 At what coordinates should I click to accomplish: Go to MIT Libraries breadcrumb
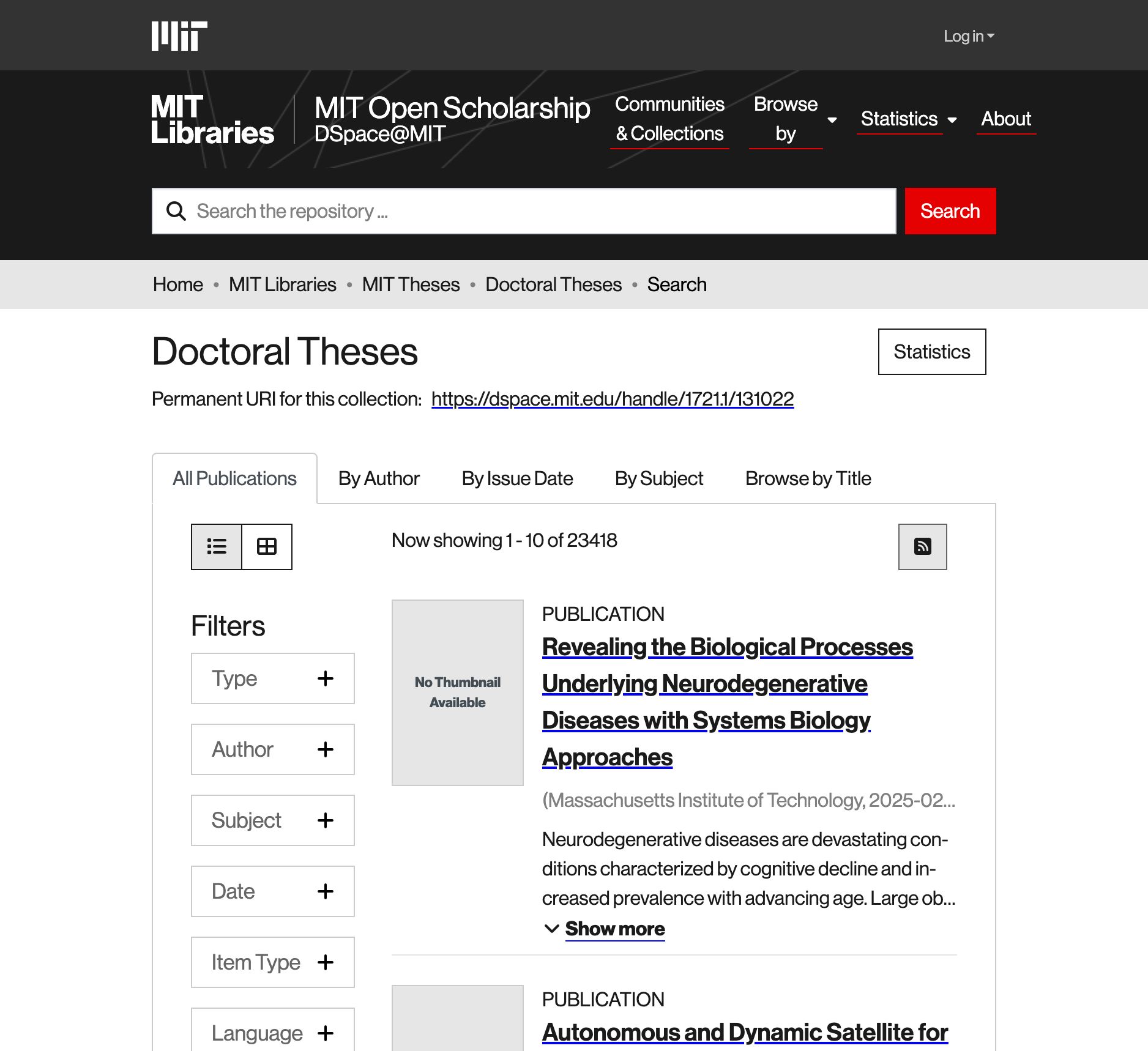[x=282, y=284]
